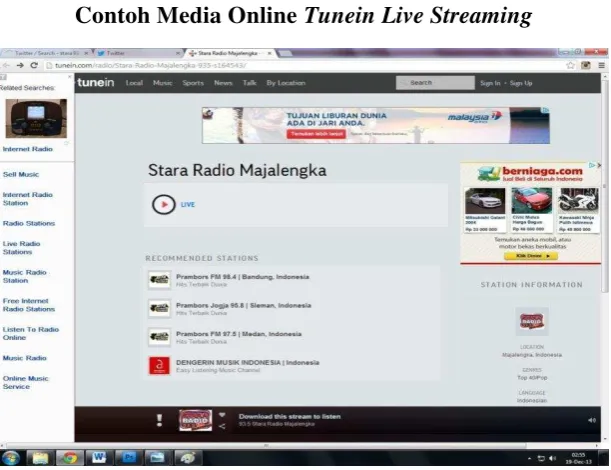This screenshot has width=611, height=470.
Task: Click the Windows Start button
Action: coord(11,458)
